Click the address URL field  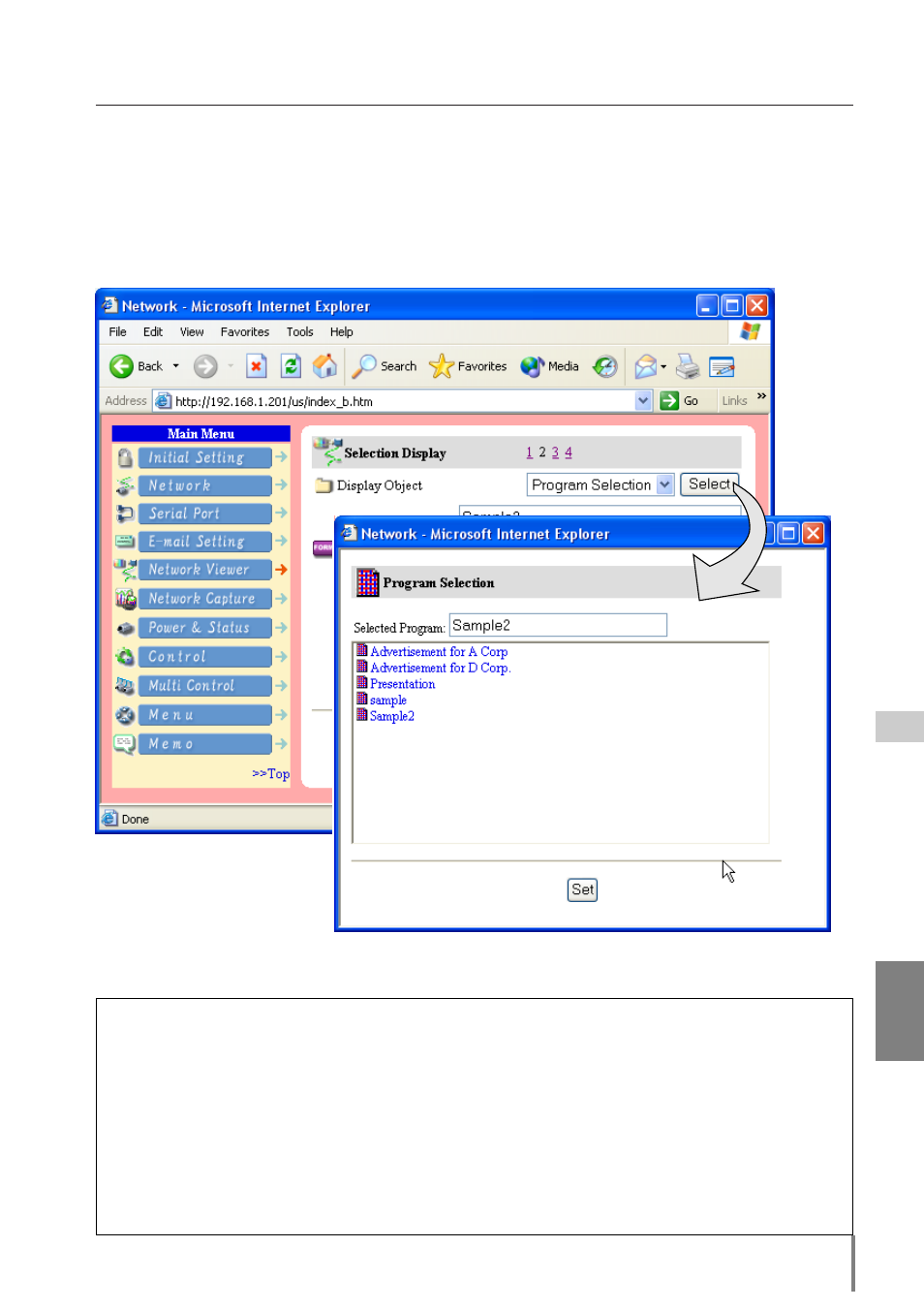pyautogui.click(x=404, y=401)
